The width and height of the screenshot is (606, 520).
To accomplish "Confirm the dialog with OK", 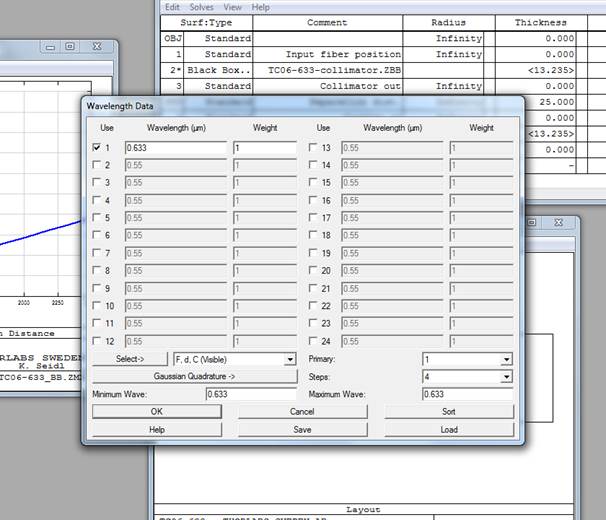I will [x=156, y=412].
